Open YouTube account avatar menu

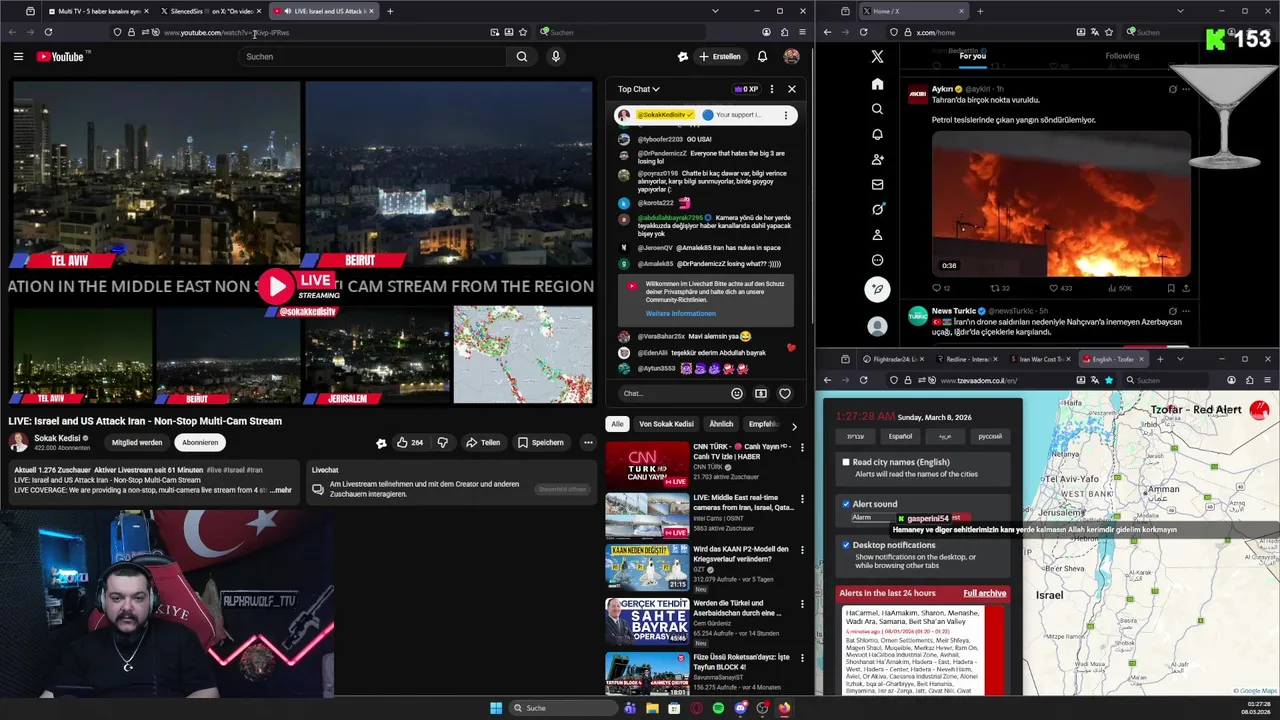791,57
